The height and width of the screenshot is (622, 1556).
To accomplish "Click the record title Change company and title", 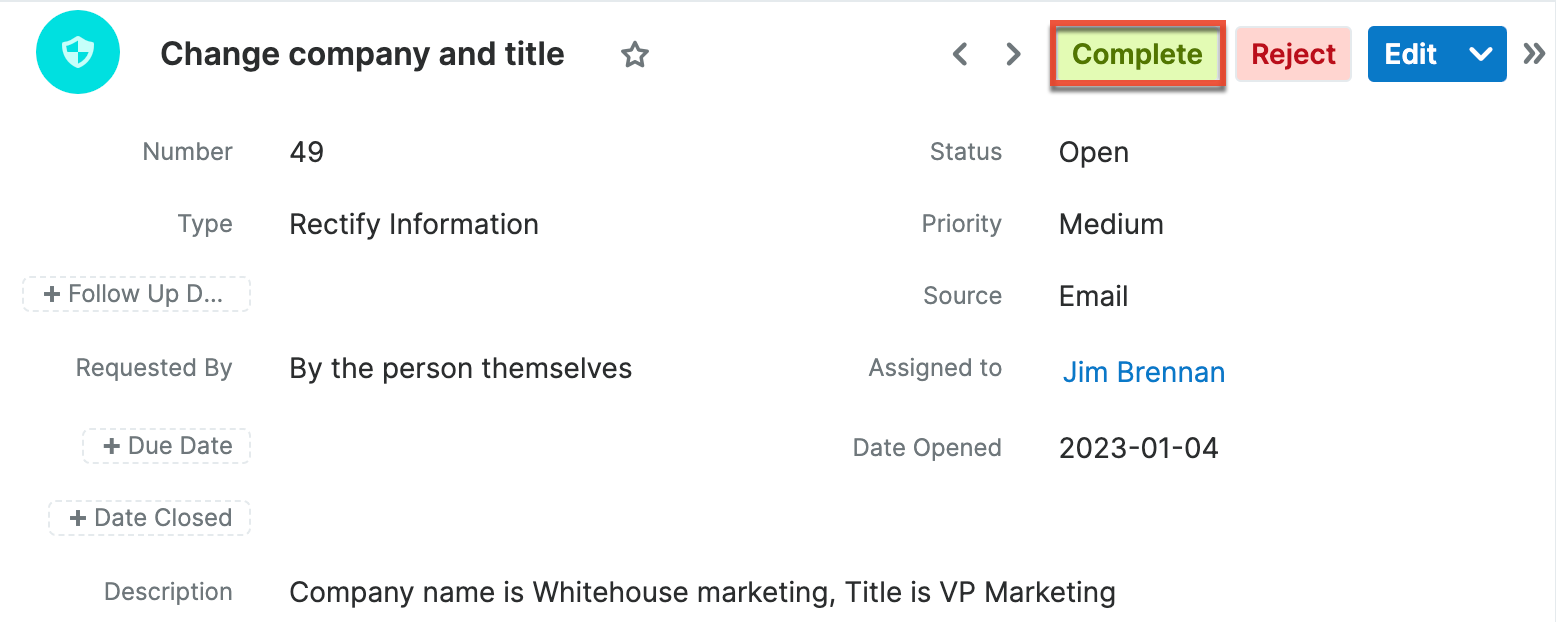I will 362,54.
